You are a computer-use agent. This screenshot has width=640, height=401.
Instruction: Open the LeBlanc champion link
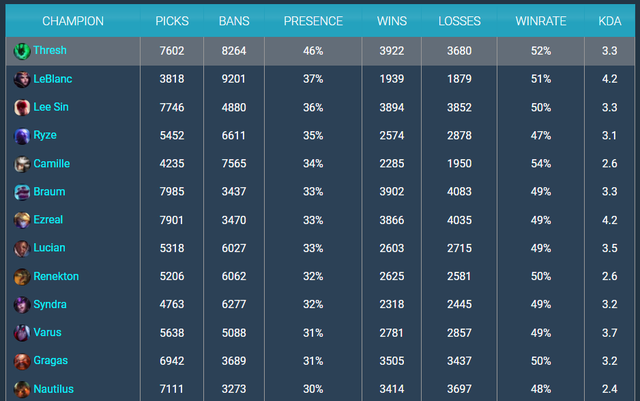coord(53,79)
